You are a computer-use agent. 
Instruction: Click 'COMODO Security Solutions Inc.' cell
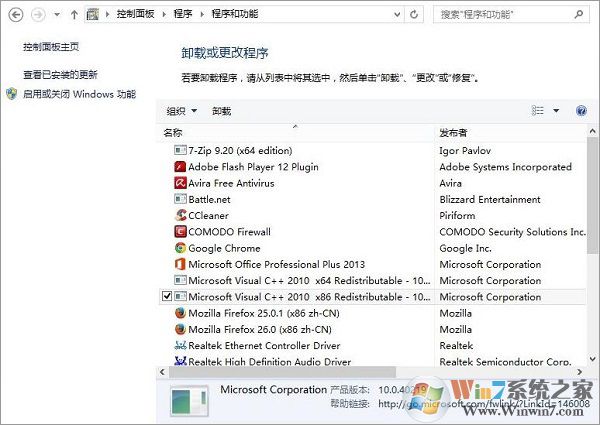pyautogui.click(x=512, y=232)
